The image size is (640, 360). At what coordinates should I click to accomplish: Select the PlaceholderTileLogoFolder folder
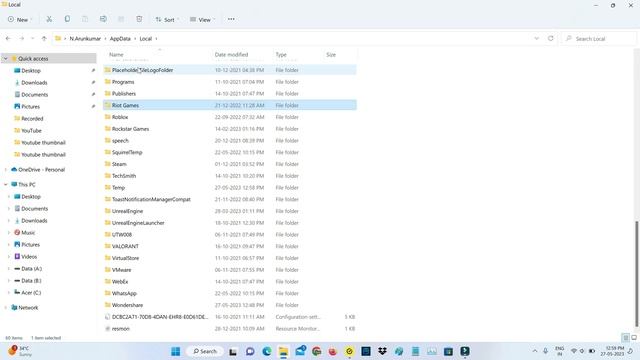click(230, 70)
